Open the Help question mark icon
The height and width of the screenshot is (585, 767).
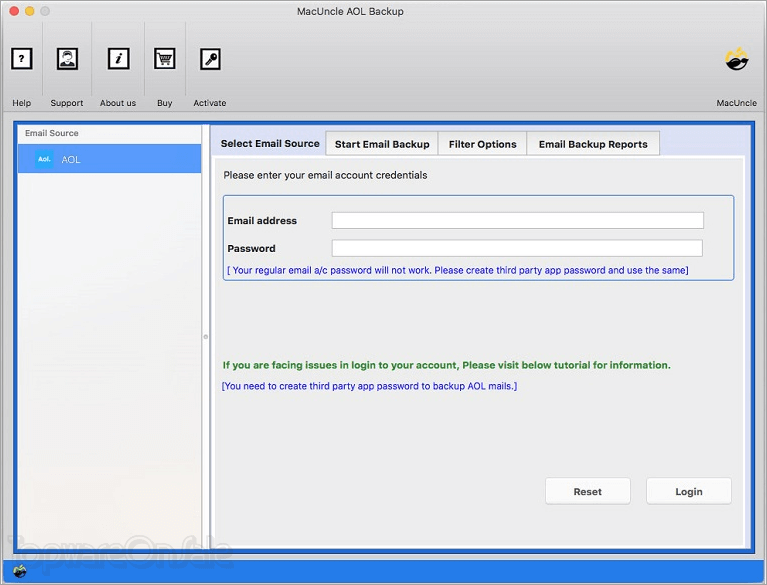(22, 59)
